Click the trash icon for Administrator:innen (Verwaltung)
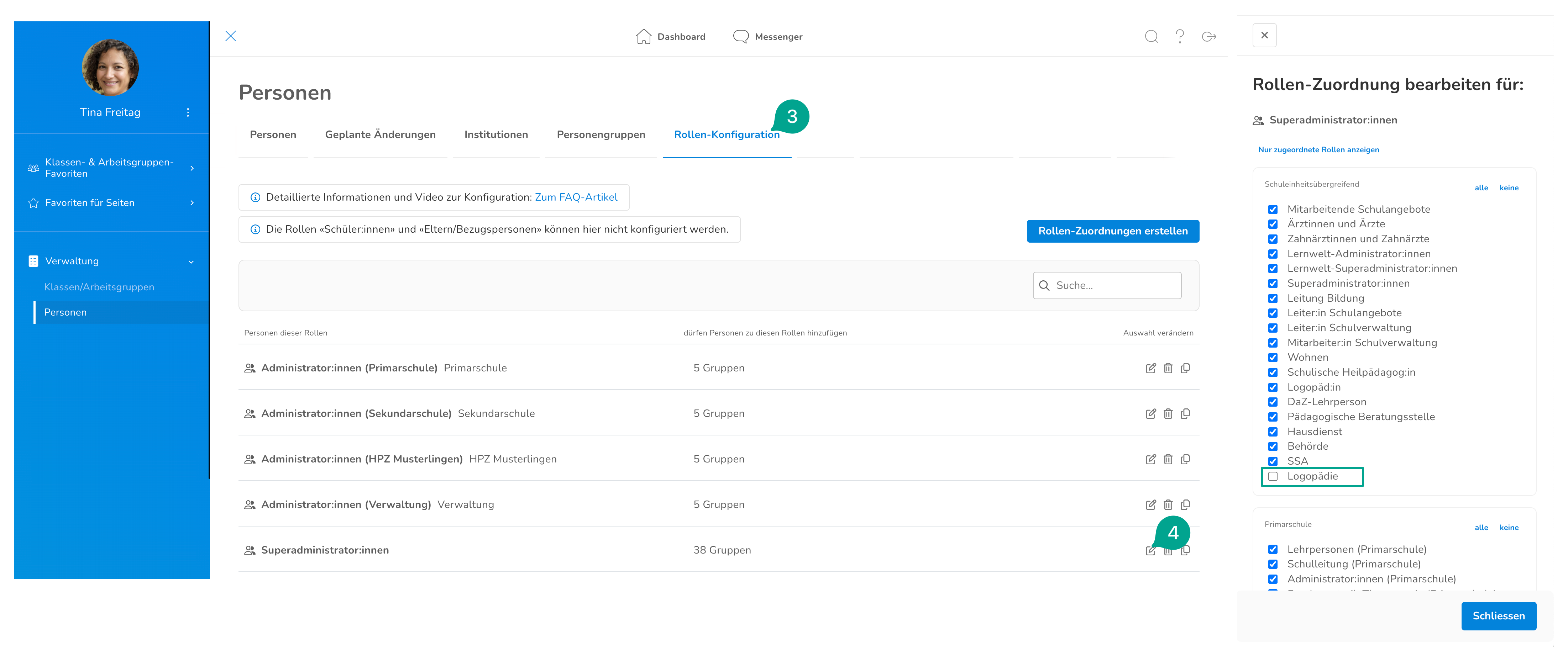Image resolution: width=1568 pixels, height=661 pixels. click(x=1168, y=505)
